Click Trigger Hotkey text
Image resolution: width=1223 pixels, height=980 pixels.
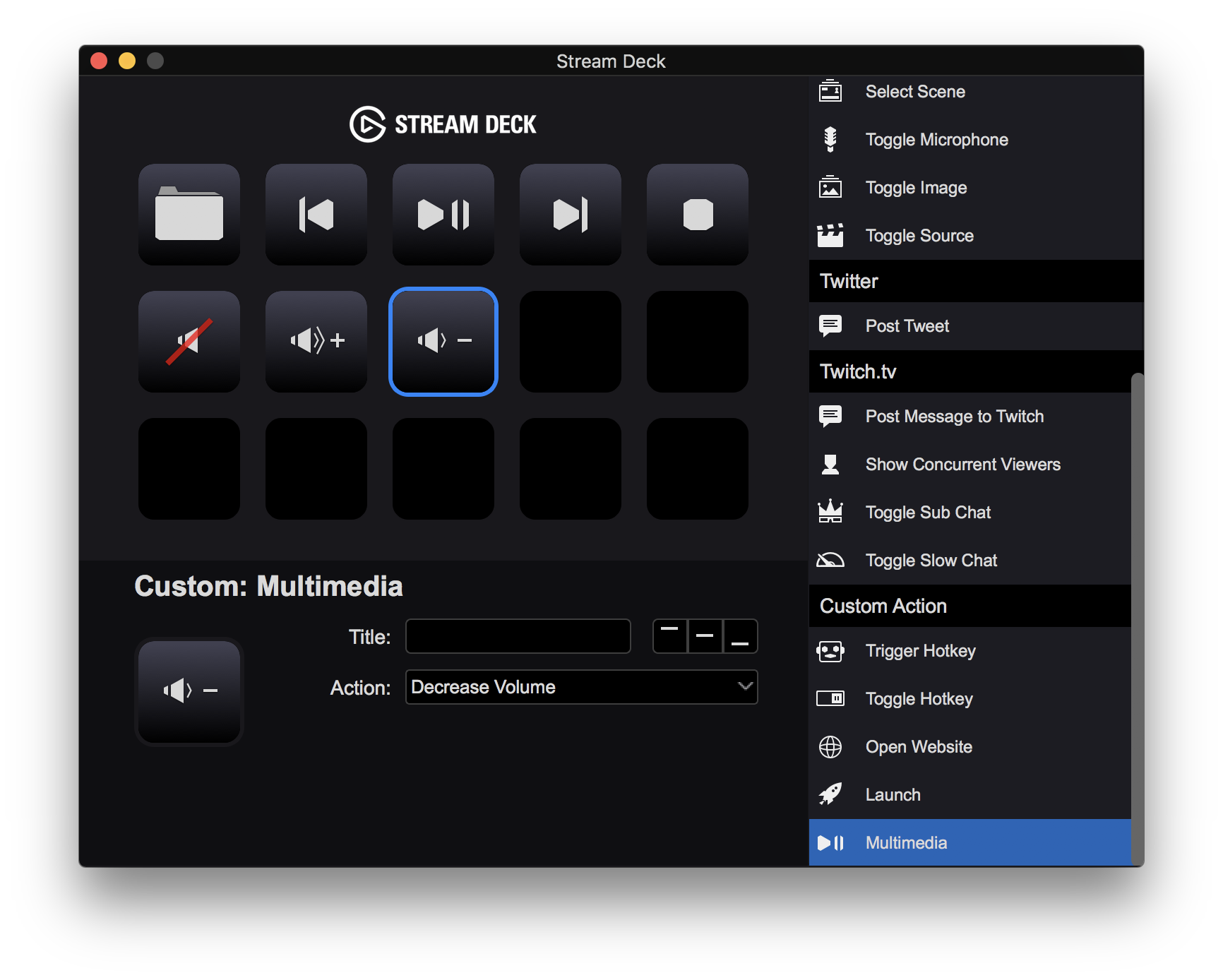coord(921,651)
